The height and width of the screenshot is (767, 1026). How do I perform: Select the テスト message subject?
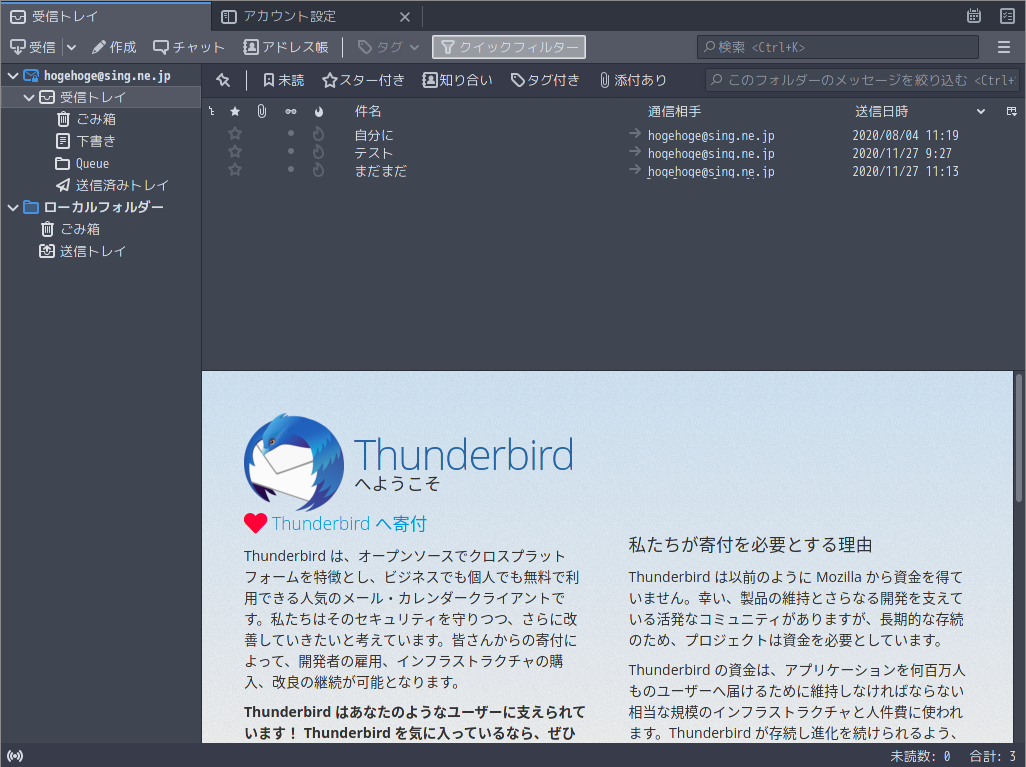374,153
